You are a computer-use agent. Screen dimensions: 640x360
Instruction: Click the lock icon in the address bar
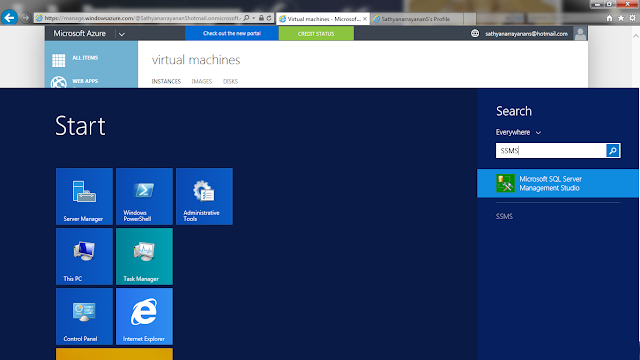(261, 18)
